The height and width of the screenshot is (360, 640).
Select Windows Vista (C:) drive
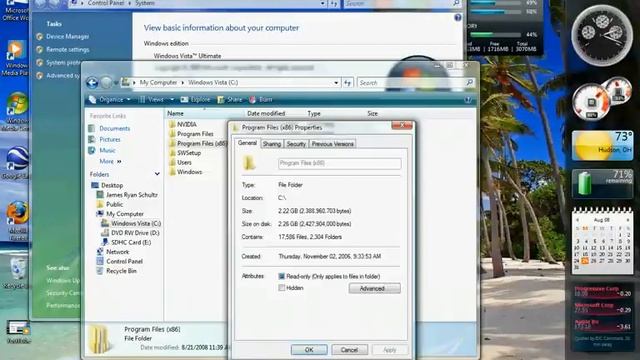pos(131,224)
